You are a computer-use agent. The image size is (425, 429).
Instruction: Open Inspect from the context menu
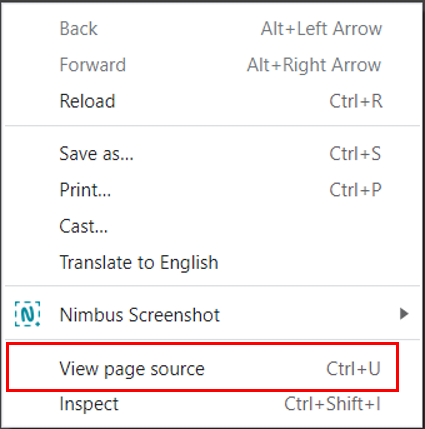(x=89, y=404)
